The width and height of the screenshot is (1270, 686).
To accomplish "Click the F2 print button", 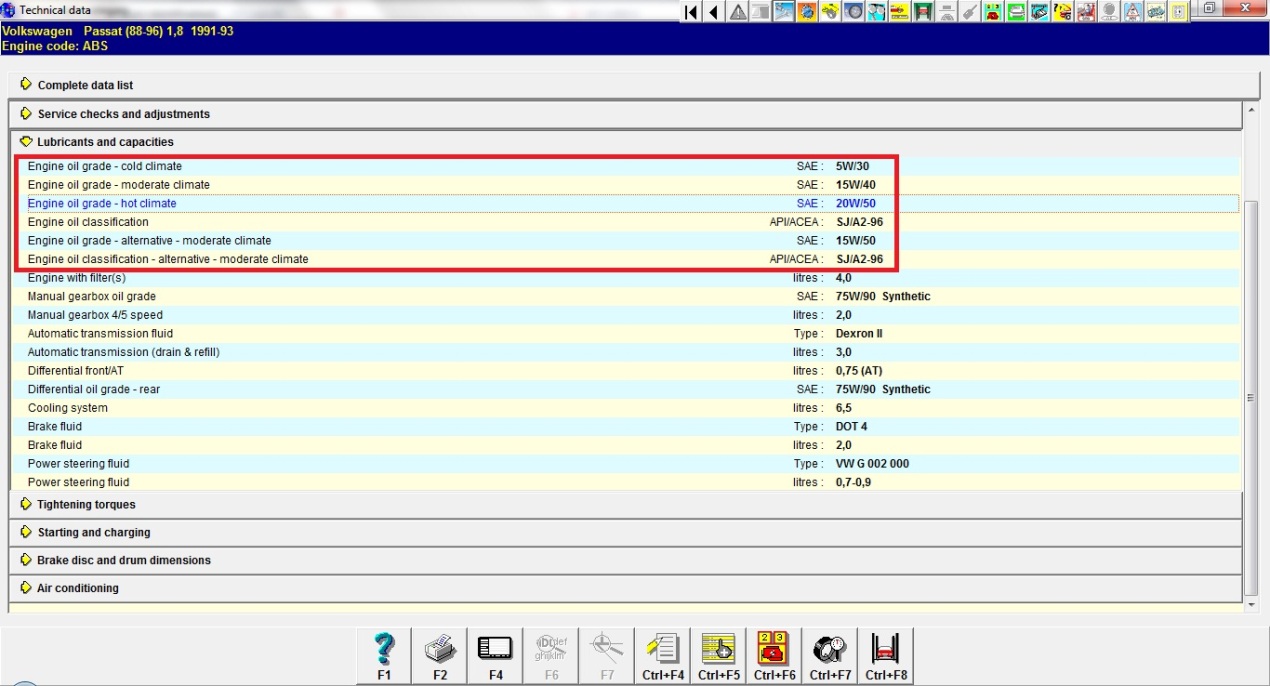I will click(x=440, y=655).
